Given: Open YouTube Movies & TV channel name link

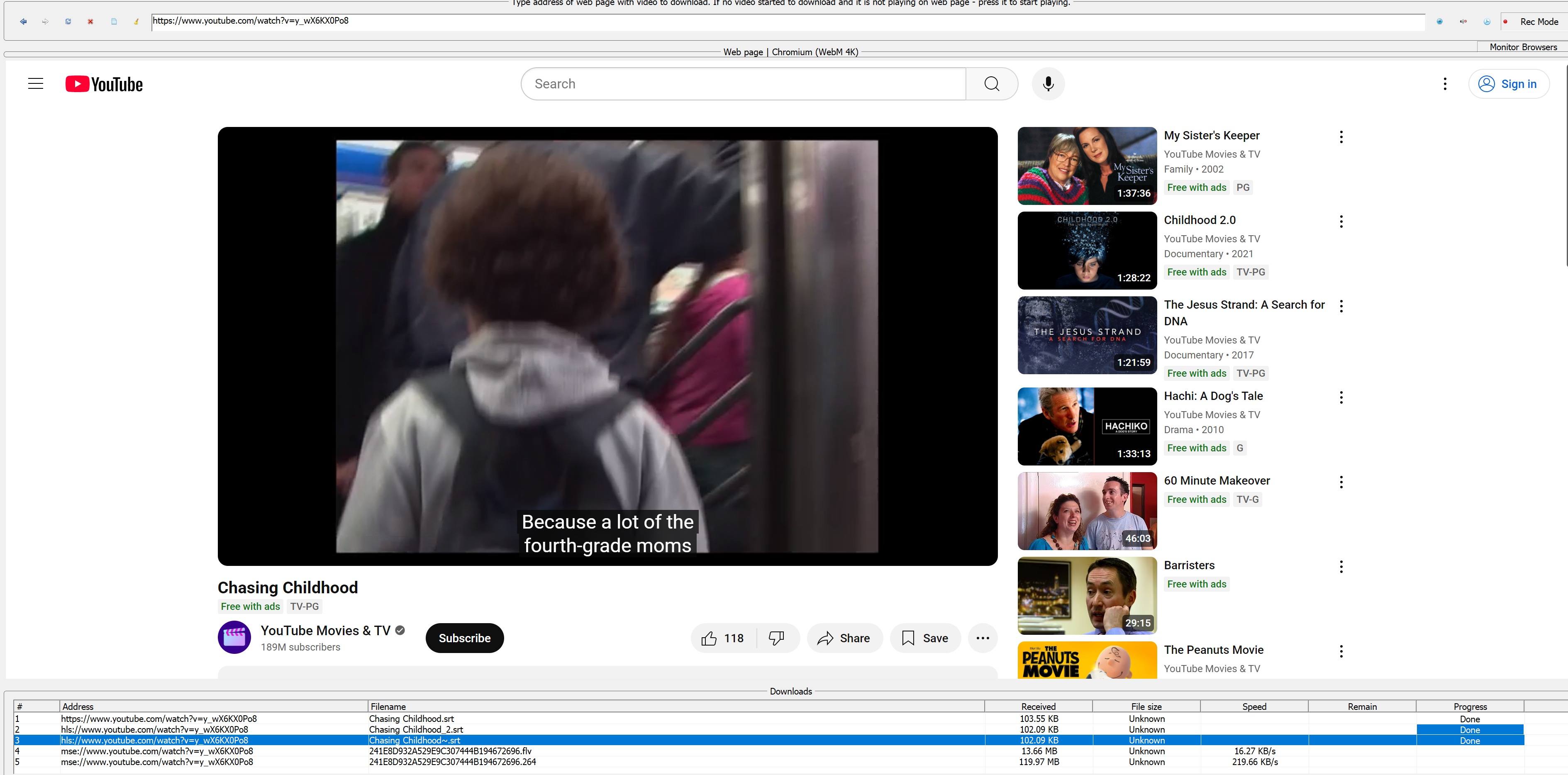Looking at the screenshot, I should click(x=326, y=630).
